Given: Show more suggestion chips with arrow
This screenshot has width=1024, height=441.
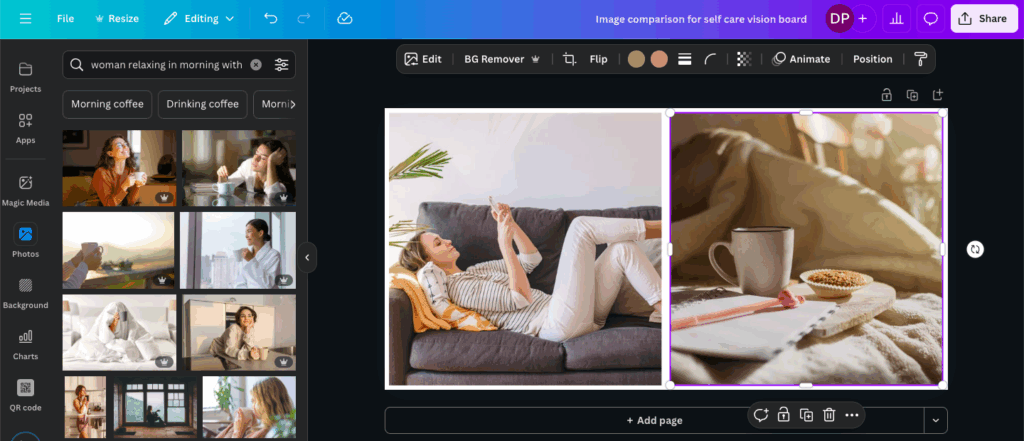Looking at the screenshot, I should click(292, 104).
